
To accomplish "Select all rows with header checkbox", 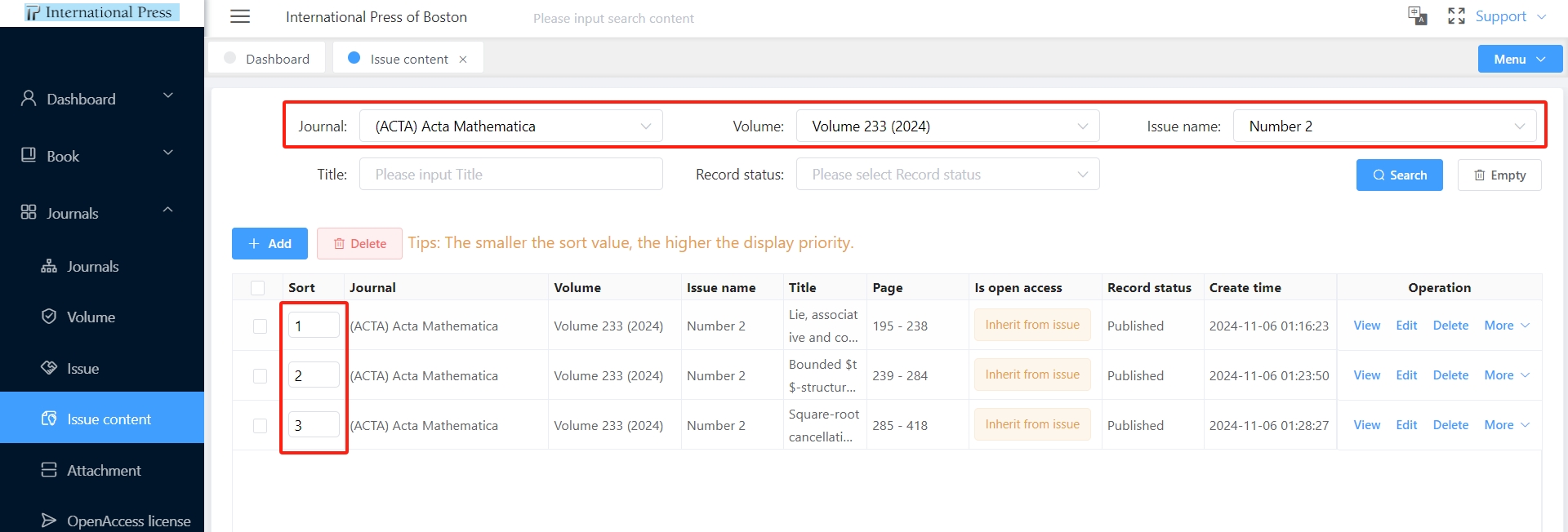I will click(258, 288).
